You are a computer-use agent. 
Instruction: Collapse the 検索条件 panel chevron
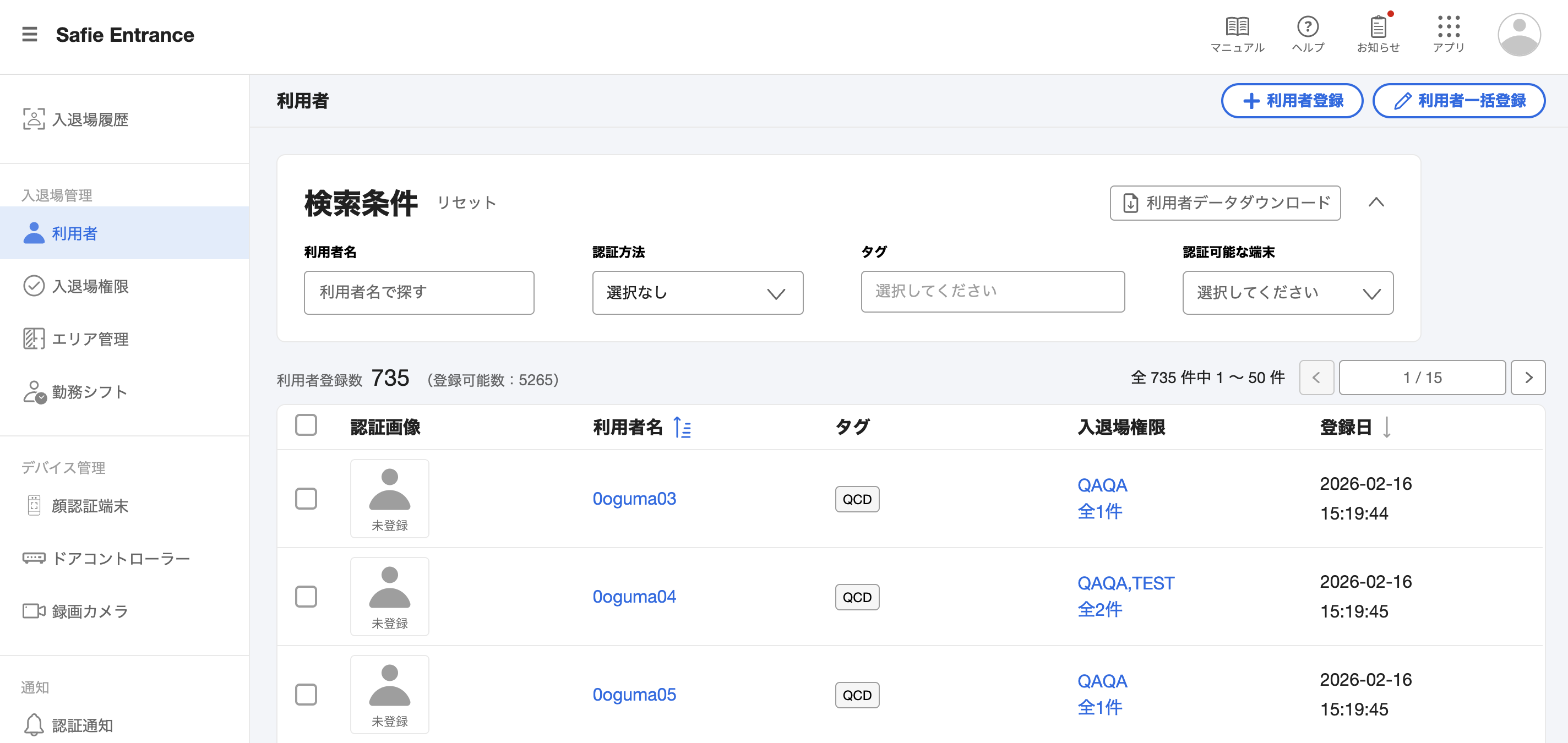point(1376,203)
